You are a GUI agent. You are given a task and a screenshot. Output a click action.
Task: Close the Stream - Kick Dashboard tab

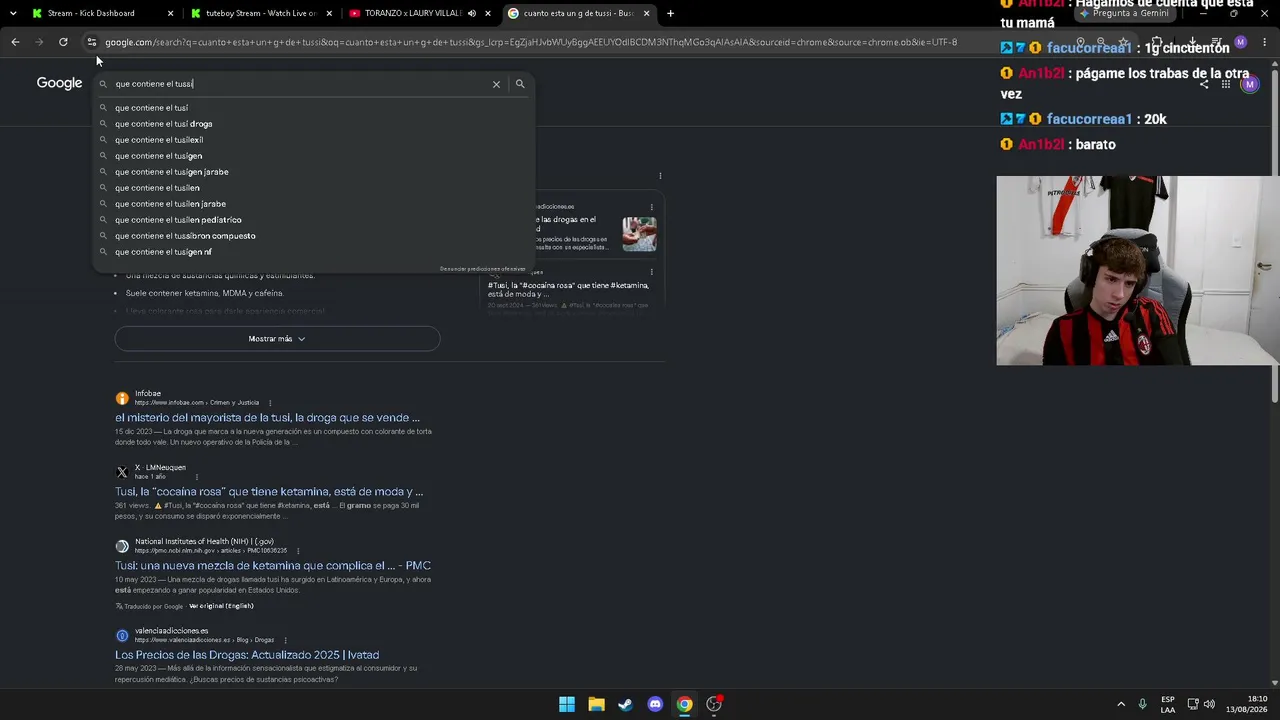170,14
